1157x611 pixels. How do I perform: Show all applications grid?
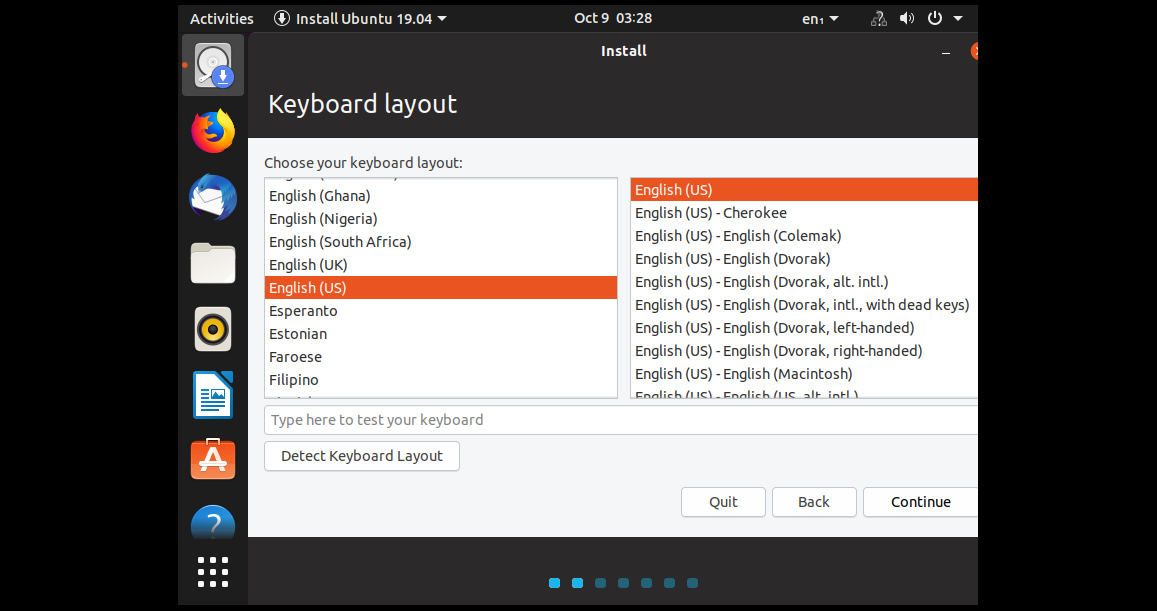[212, 572]
